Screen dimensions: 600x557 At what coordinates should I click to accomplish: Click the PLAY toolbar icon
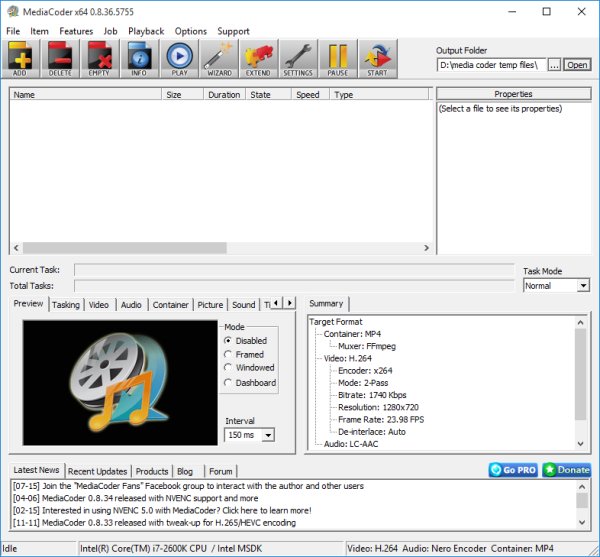click(x=179, y=59)
